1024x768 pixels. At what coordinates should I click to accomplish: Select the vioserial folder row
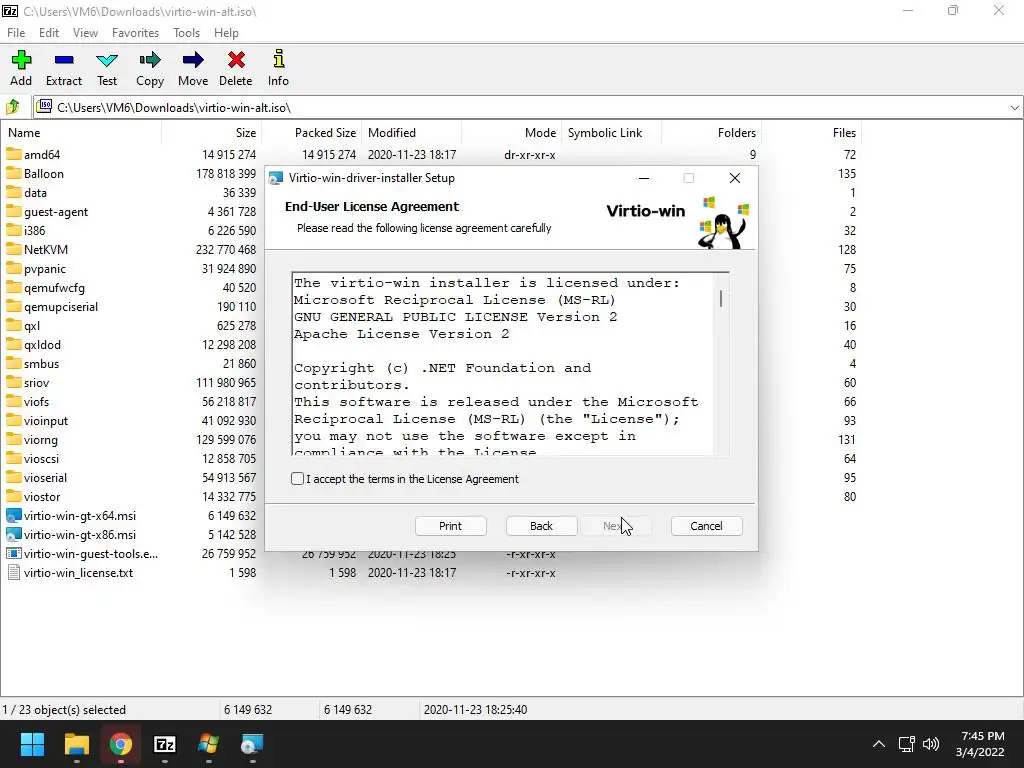click(x=132, y=477)
